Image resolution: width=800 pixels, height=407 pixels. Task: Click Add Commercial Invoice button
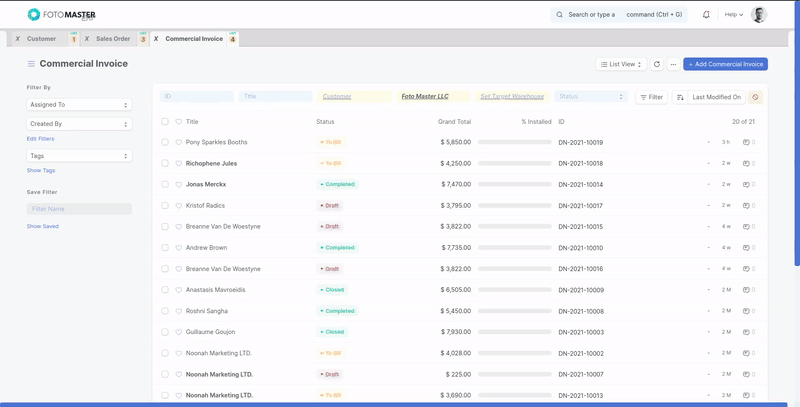(x=725, y=64)
